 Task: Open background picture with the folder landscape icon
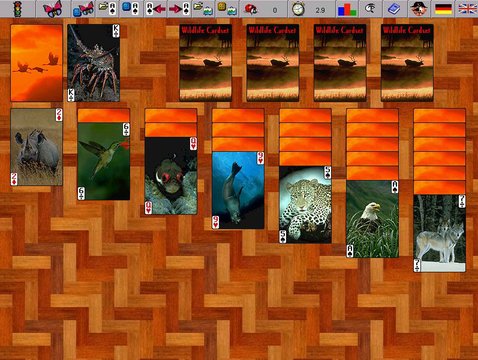(203, 9)
